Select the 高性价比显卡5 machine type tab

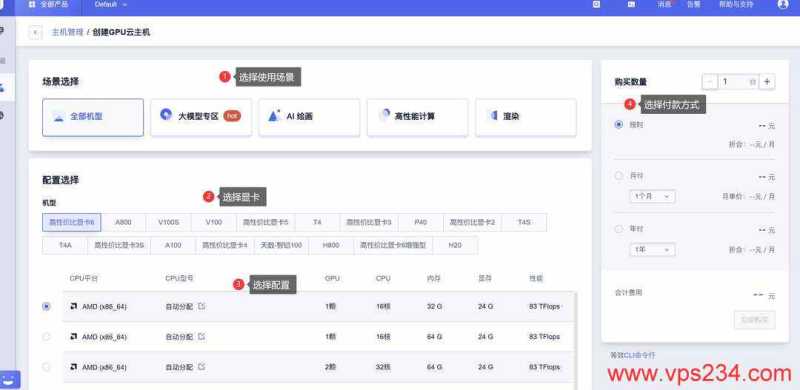[x=265, y=223]
